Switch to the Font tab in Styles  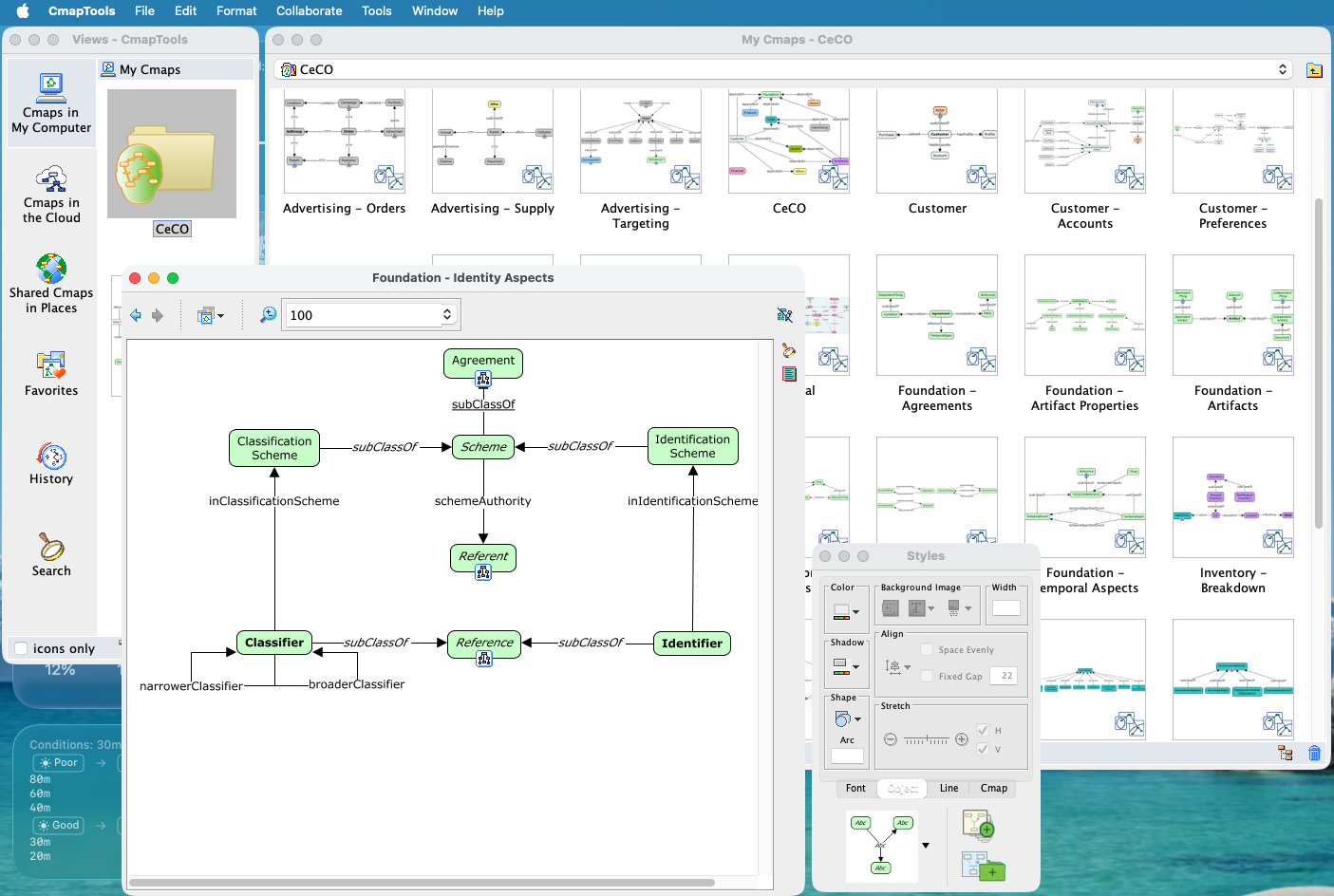855,788
